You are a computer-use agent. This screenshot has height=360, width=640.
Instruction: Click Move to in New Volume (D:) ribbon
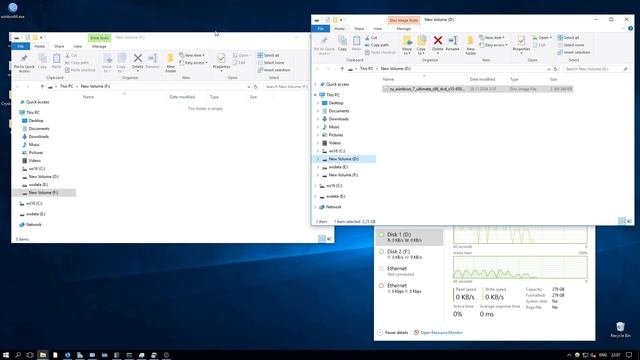click(x=407, y=45)
